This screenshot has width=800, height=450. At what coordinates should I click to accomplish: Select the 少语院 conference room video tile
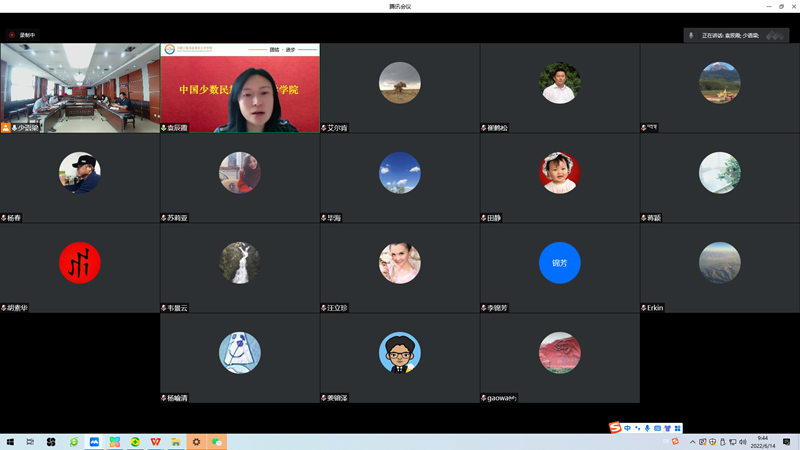(80, 88)
